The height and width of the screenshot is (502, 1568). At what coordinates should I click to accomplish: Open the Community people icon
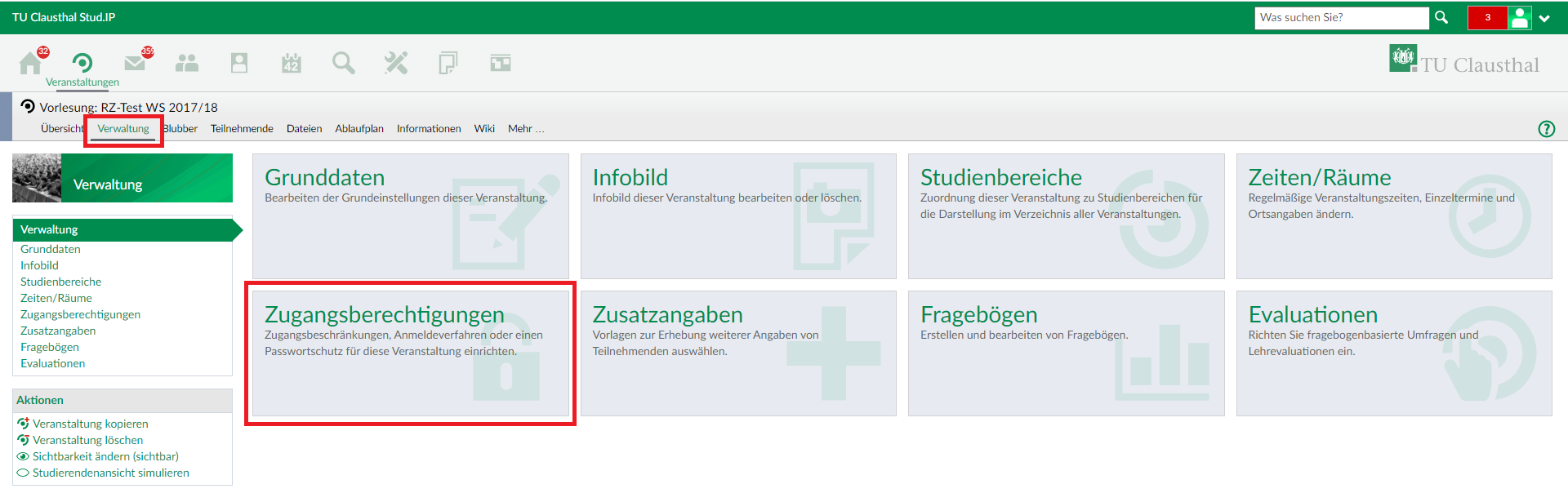click(x=187, y=63)
